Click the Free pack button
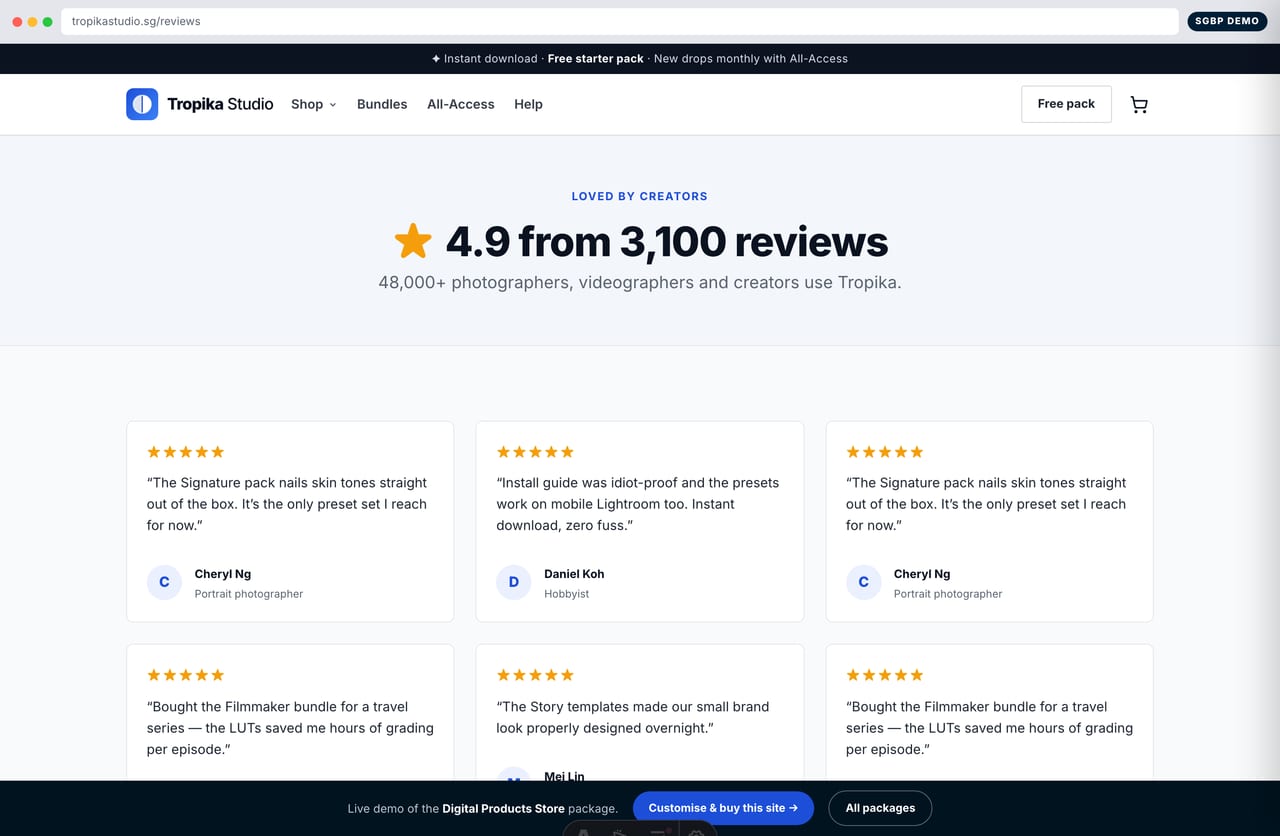This screenshot has height=836, width=1280. 1066,104
